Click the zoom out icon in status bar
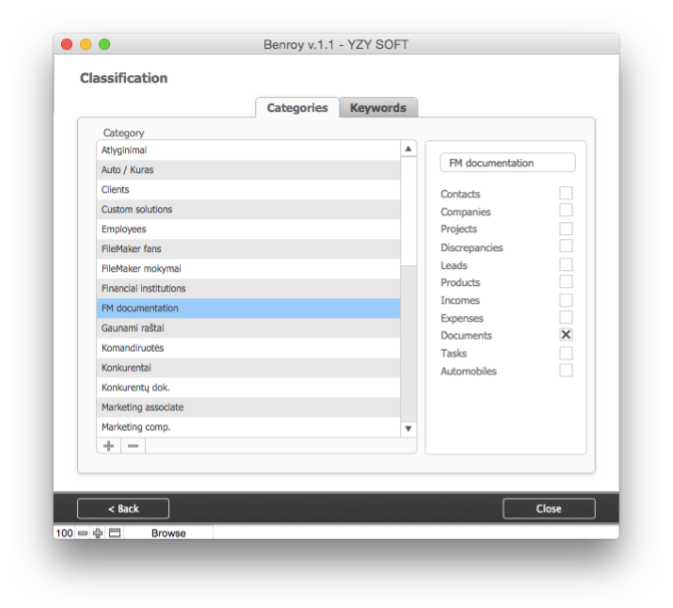This screenshot has height=608, width=673. 84,533
